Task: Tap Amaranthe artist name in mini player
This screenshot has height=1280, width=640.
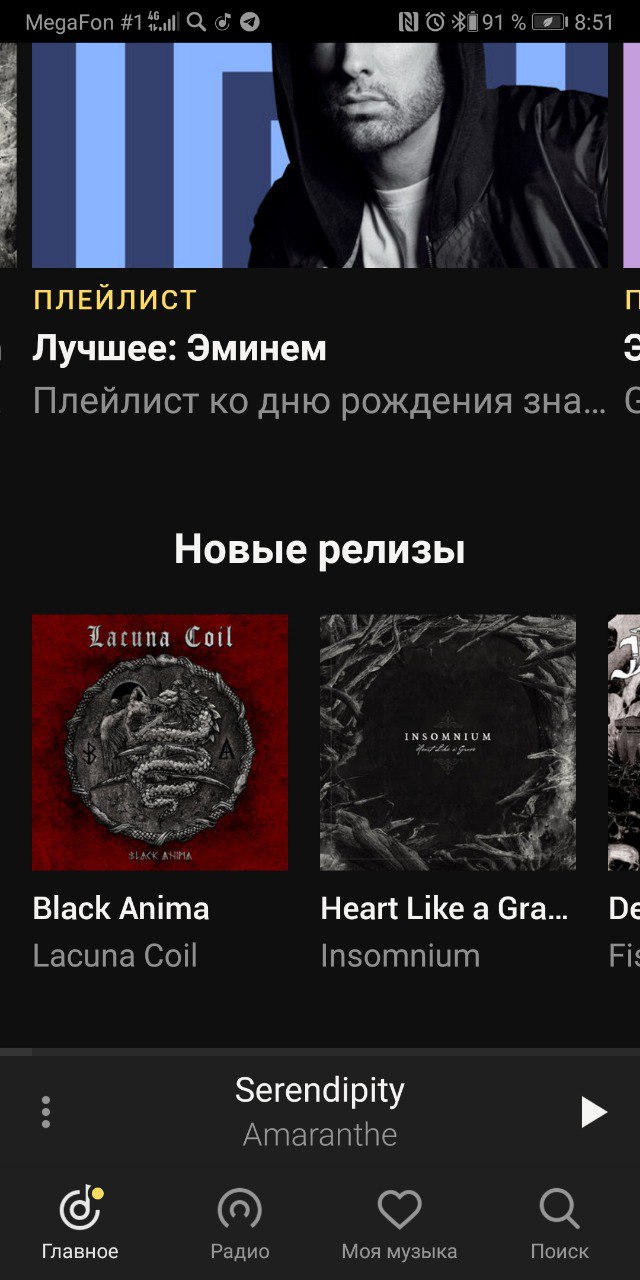Action: coord(320,1135)
